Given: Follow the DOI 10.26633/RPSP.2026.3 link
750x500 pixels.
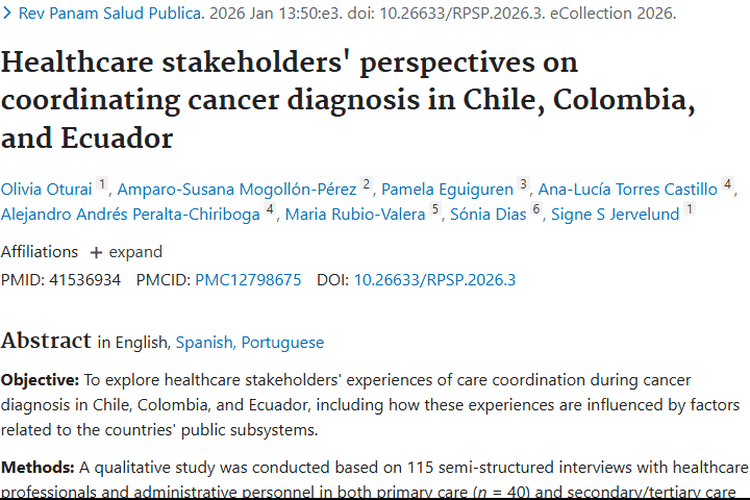Looking at the screenshot, I should [435, 280].
